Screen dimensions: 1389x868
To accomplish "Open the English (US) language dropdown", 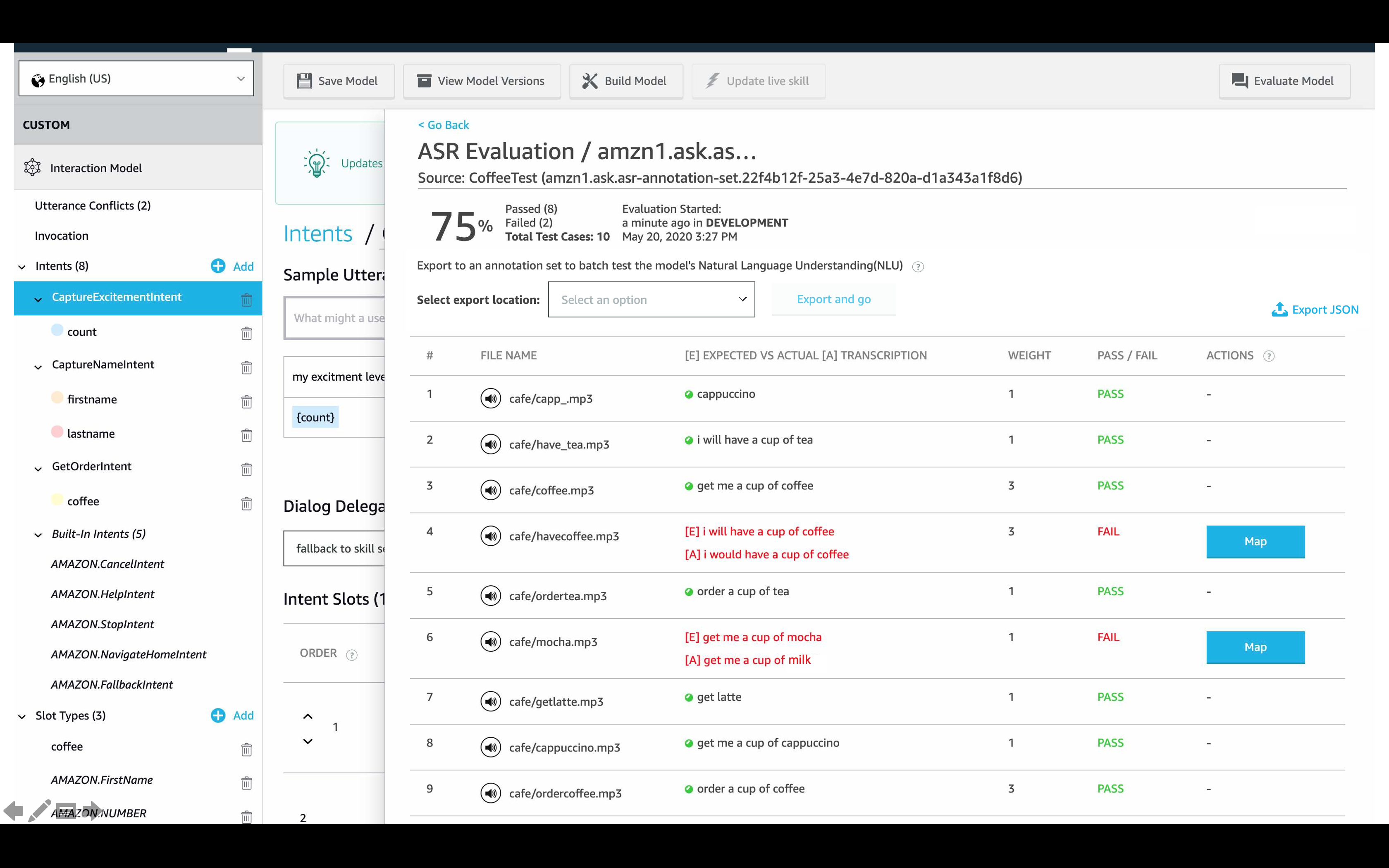I will coord(136,79).
